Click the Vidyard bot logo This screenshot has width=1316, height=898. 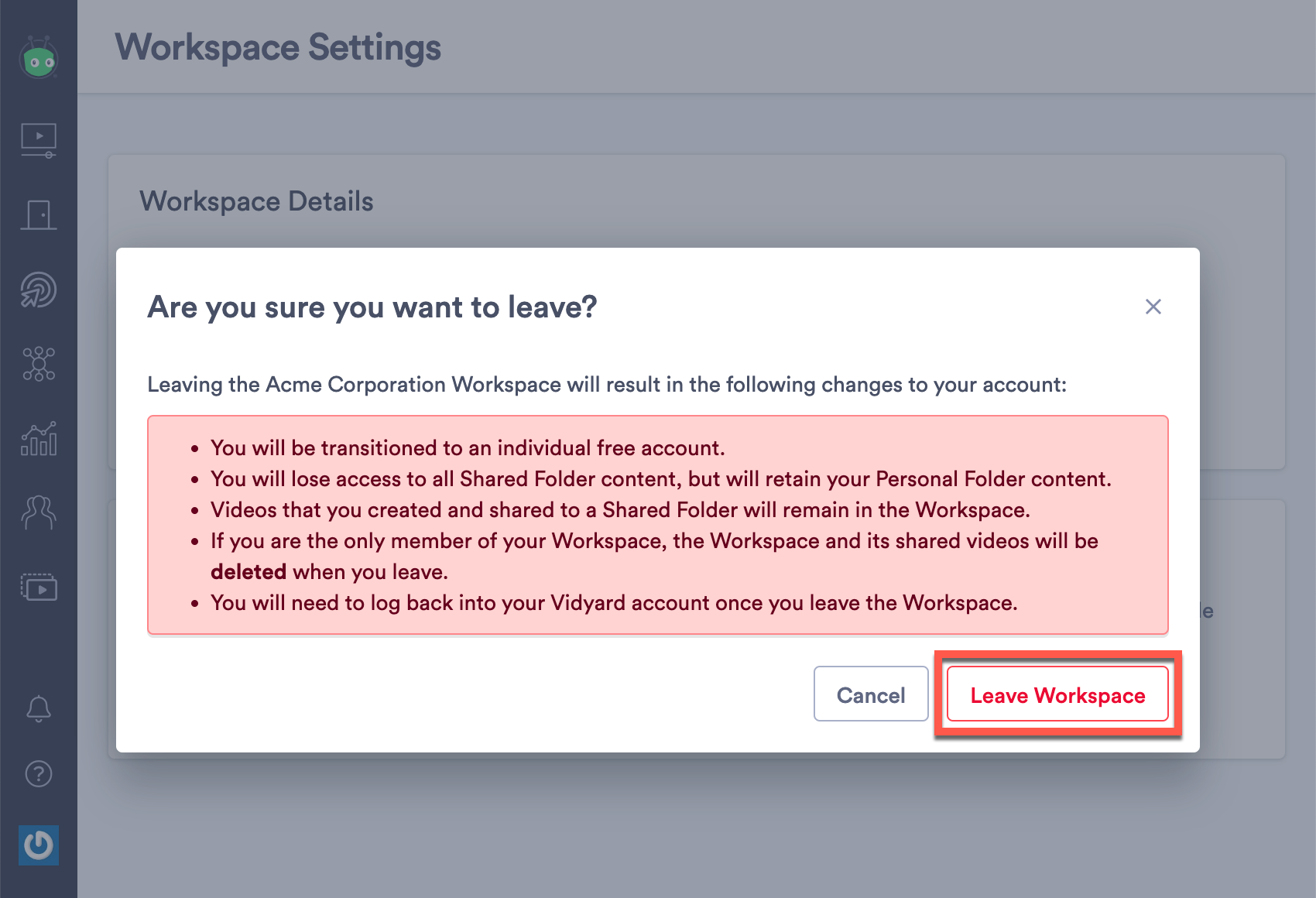tap(38, 57)
